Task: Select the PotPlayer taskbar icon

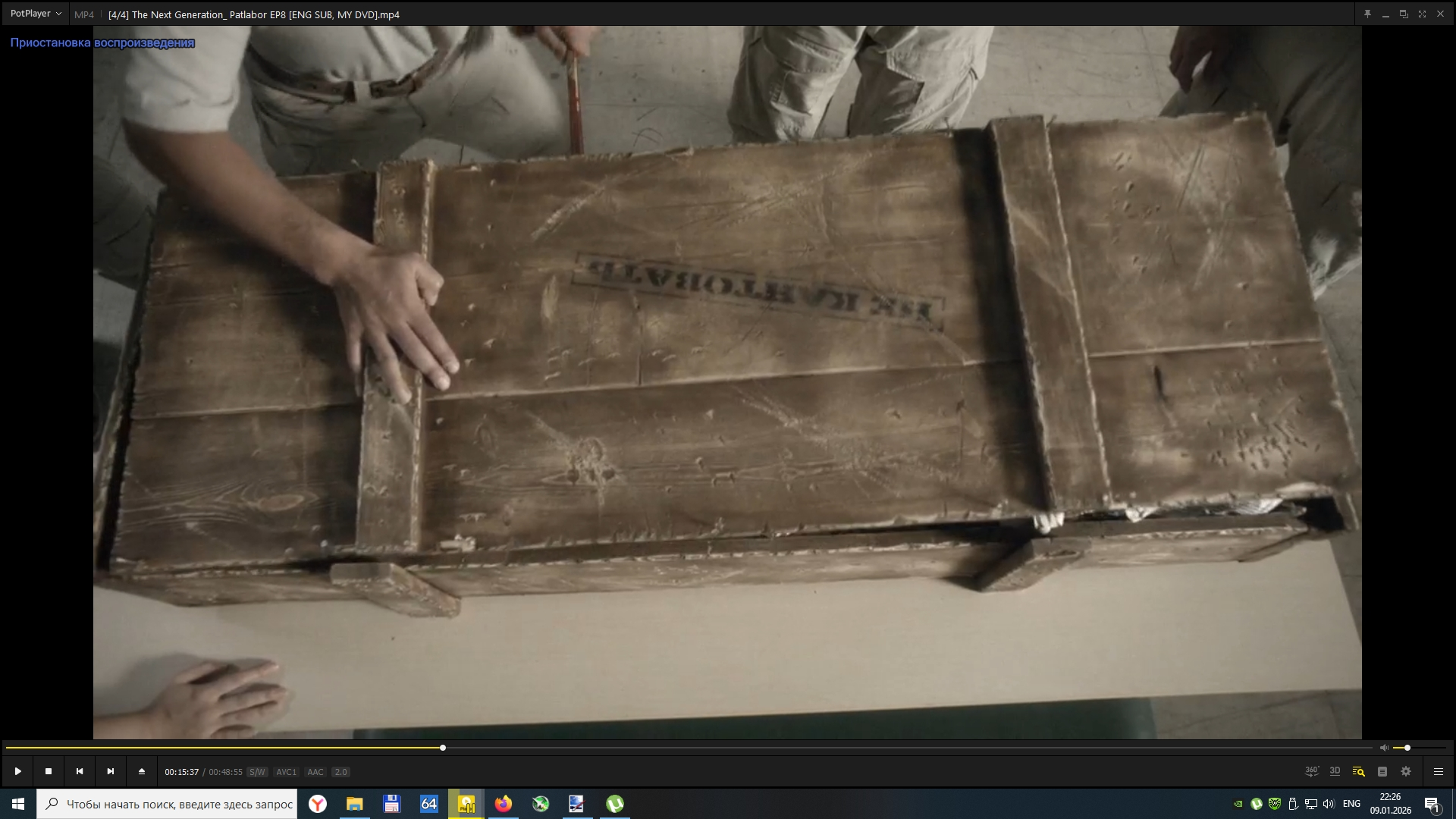Action: (466, 804)
